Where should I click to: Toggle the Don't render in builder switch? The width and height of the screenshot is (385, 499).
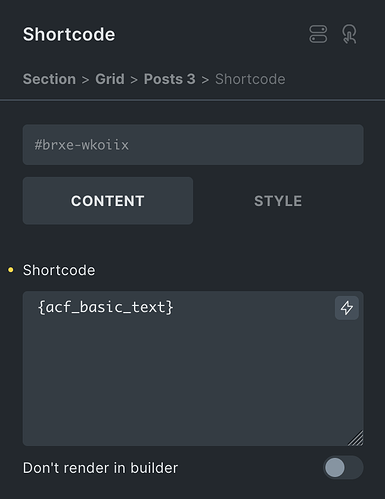[343, 467]
